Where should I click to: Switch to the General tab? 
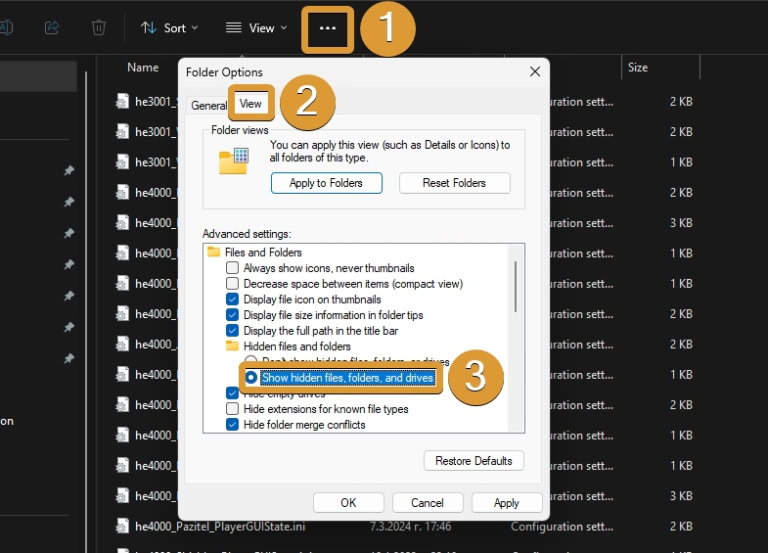(209, 105)
